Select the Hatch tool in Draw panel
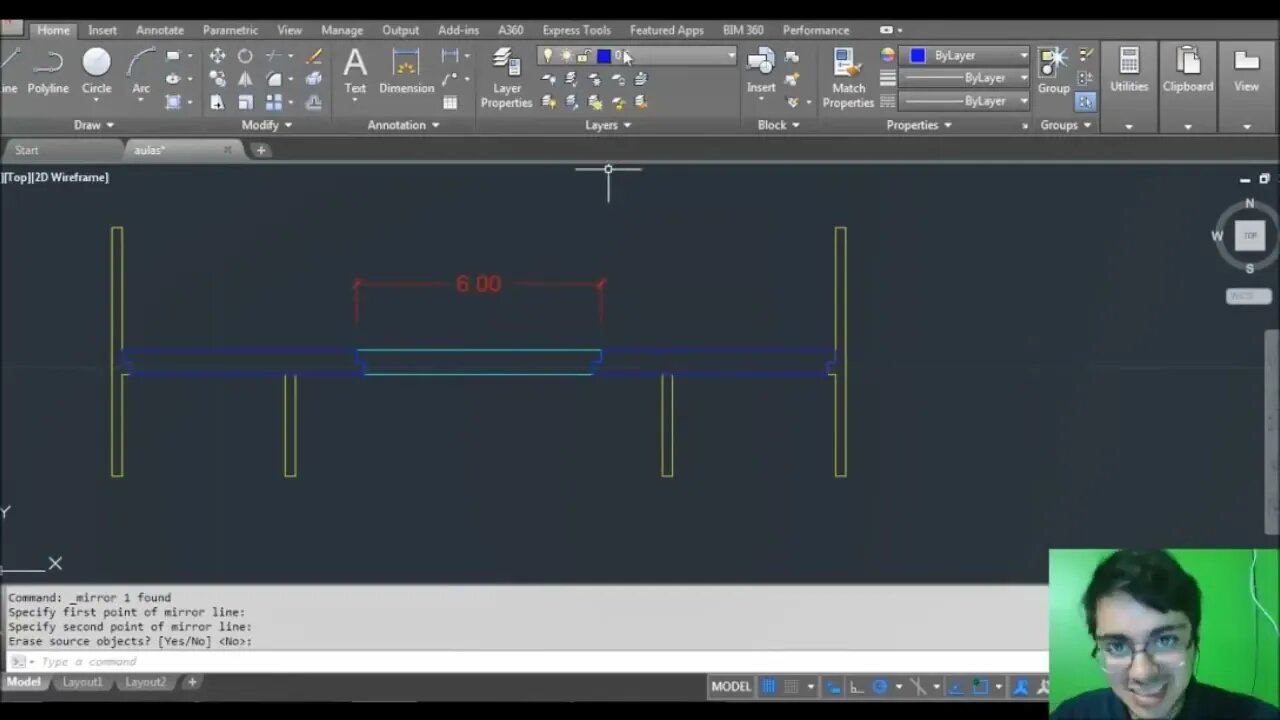Viewport: 1280px width, 720px height. 173,102
